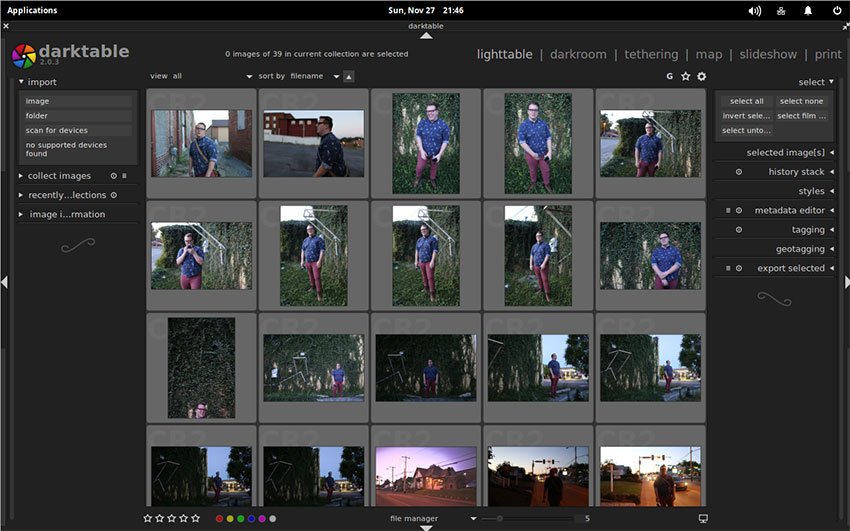This screenshot has width=850, height=531.
Task: Click the display profile icon at bottom right
Action: [x=703, y=519]
